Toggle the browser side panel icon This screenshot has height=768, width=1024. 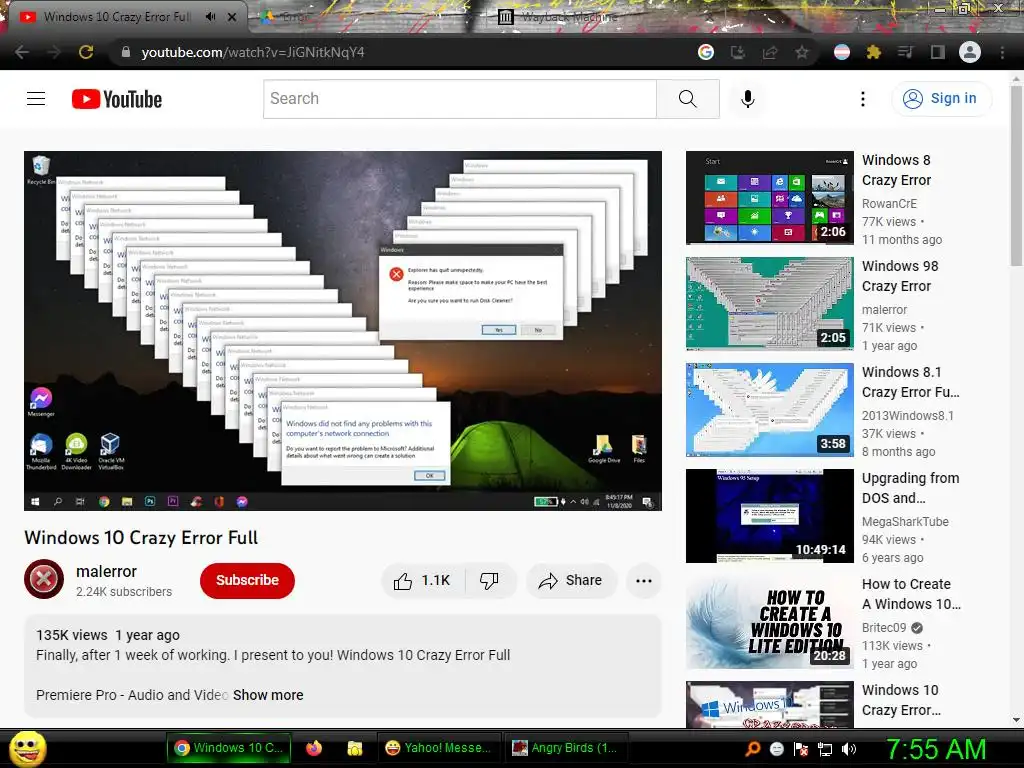[938, 52]
